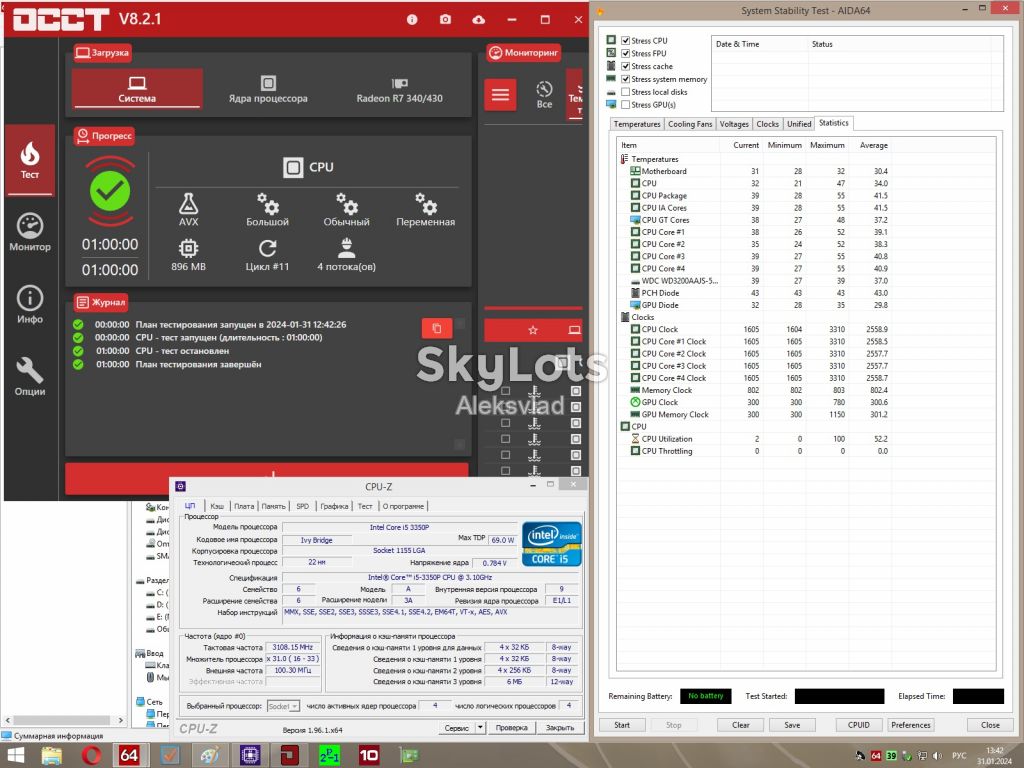
Task: Copy the Журнал log with red button
Action: click(x=437, y=328)
